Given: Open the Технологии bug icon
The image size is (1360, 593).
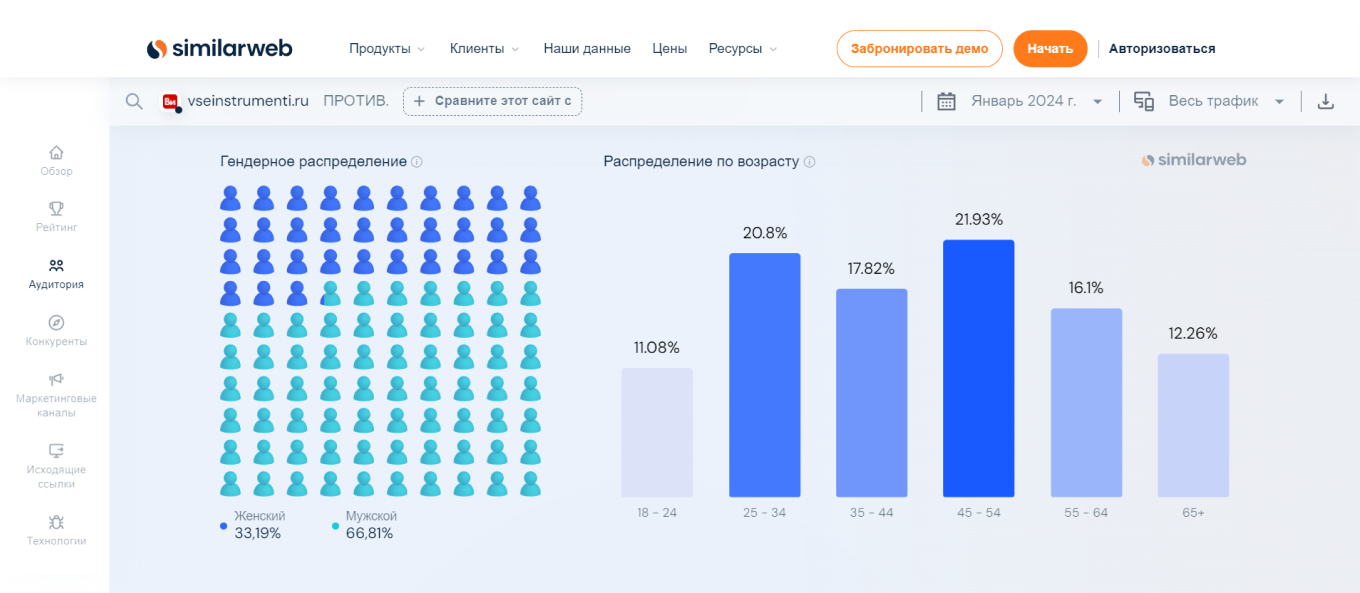Looking at the screenshot, I should pyautogui.click(x=56, y=522).
